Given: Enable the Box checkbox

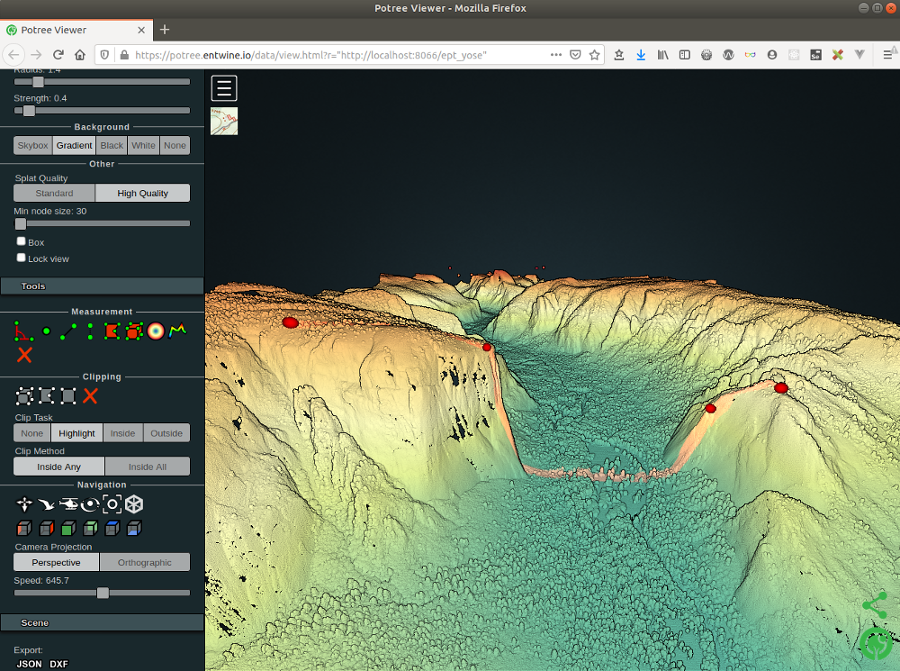Looking at the screenshot, I should 20,241.
